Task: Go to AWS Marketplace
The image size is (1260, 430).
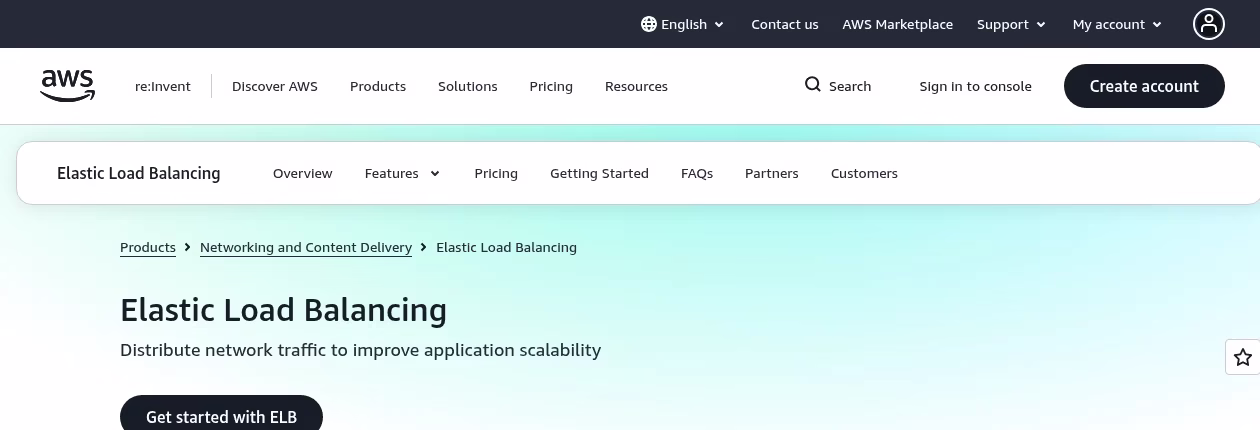Action: 898,24
